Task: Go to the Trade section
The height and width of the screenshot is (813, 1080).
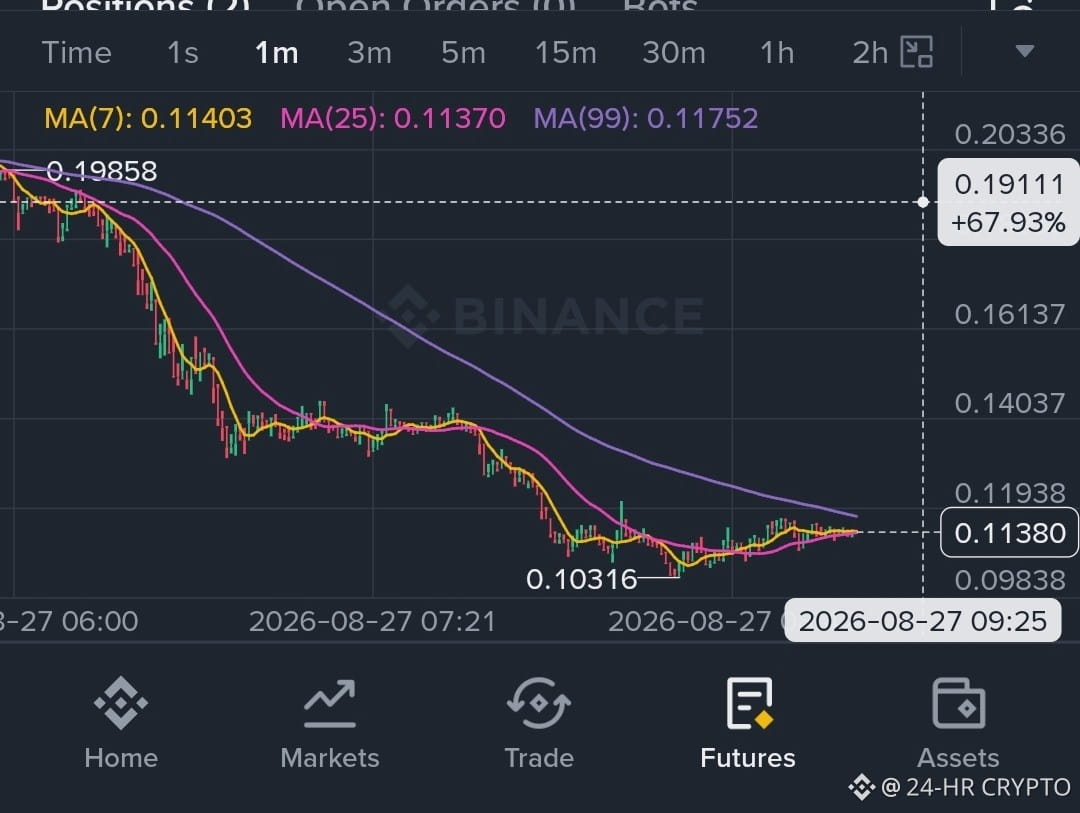Action: [539, 723]
